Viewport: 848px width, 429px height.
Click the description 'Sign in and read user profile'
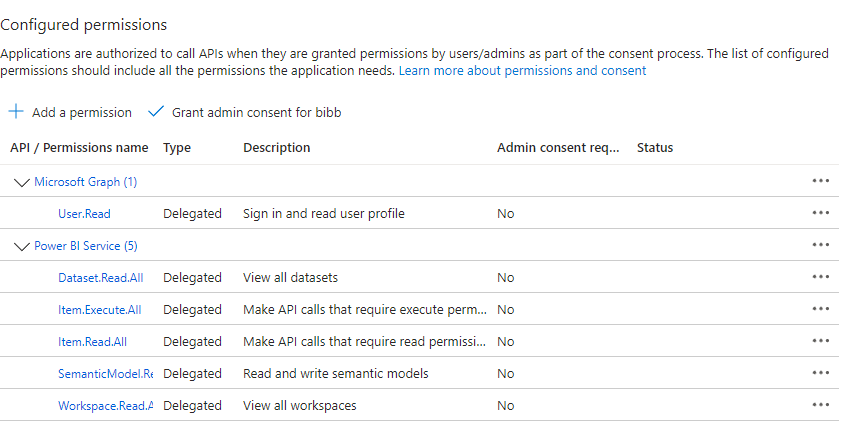point(323,214)
